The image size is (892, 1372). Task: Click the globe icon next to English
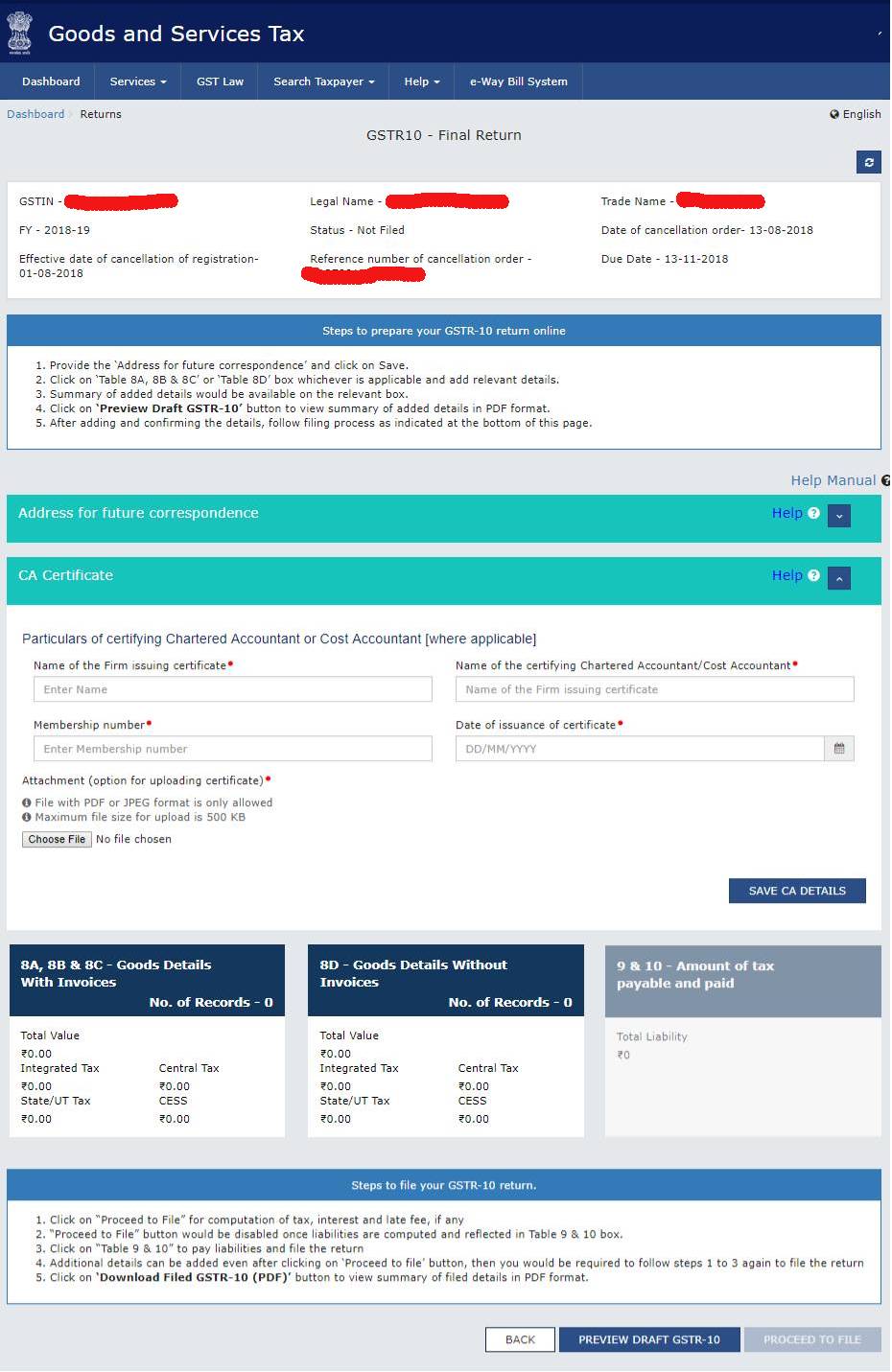(833, 114)
